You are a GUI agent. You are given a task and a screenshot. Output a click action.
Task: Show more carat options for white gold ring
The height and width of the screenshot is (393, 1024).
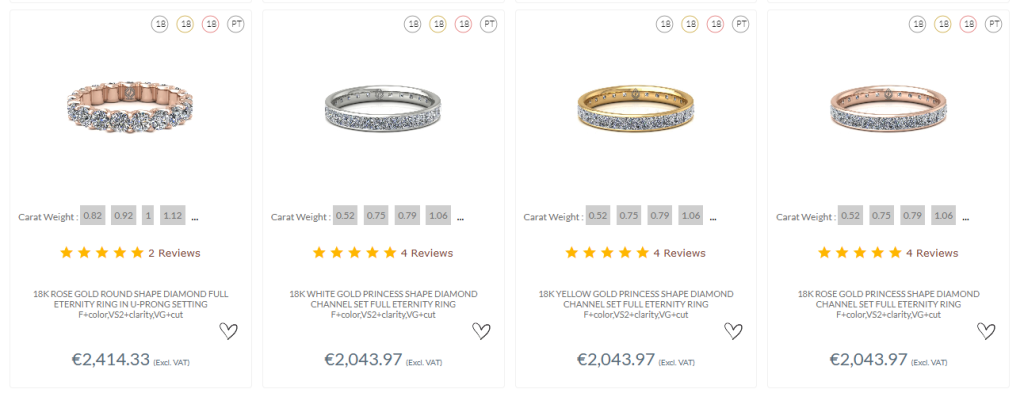(x=460, y=218)
